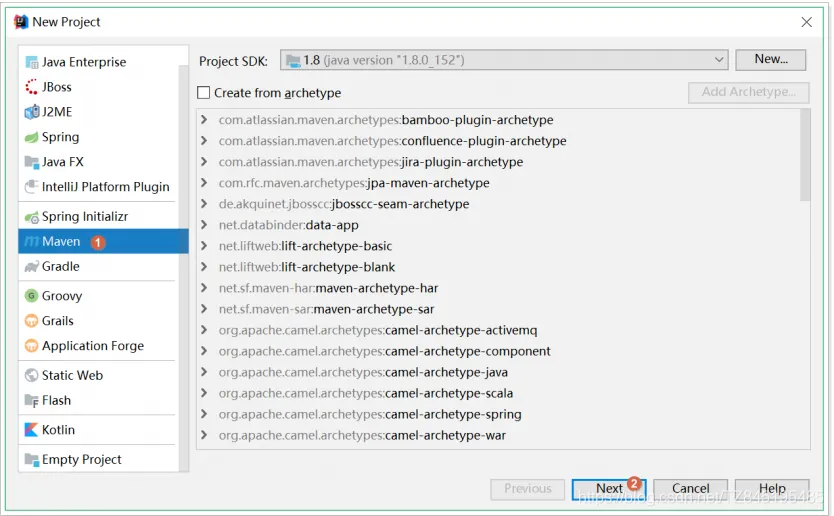Select camel-archetype-scala row text

(x=366, y=393)
